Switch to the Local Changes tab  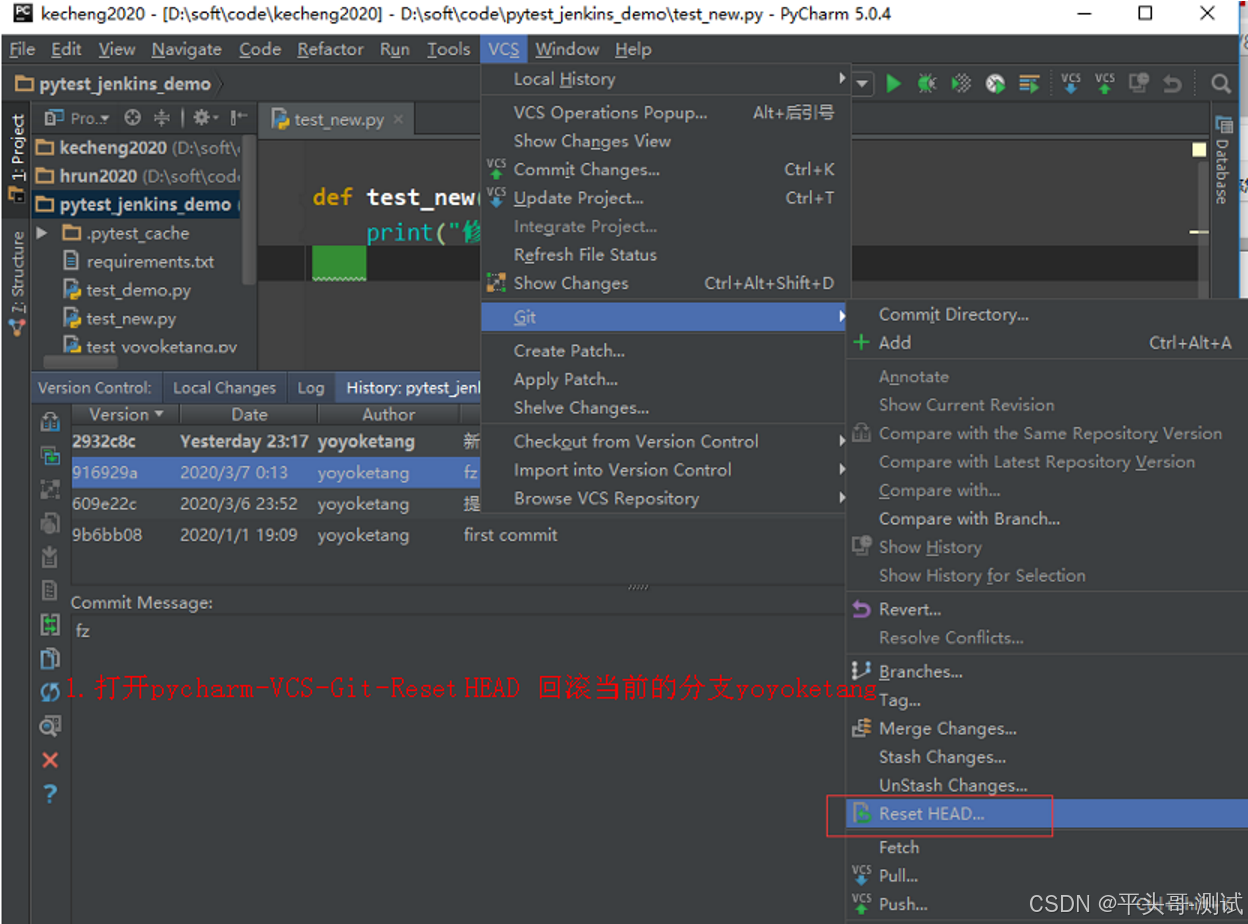click(224, 388)
